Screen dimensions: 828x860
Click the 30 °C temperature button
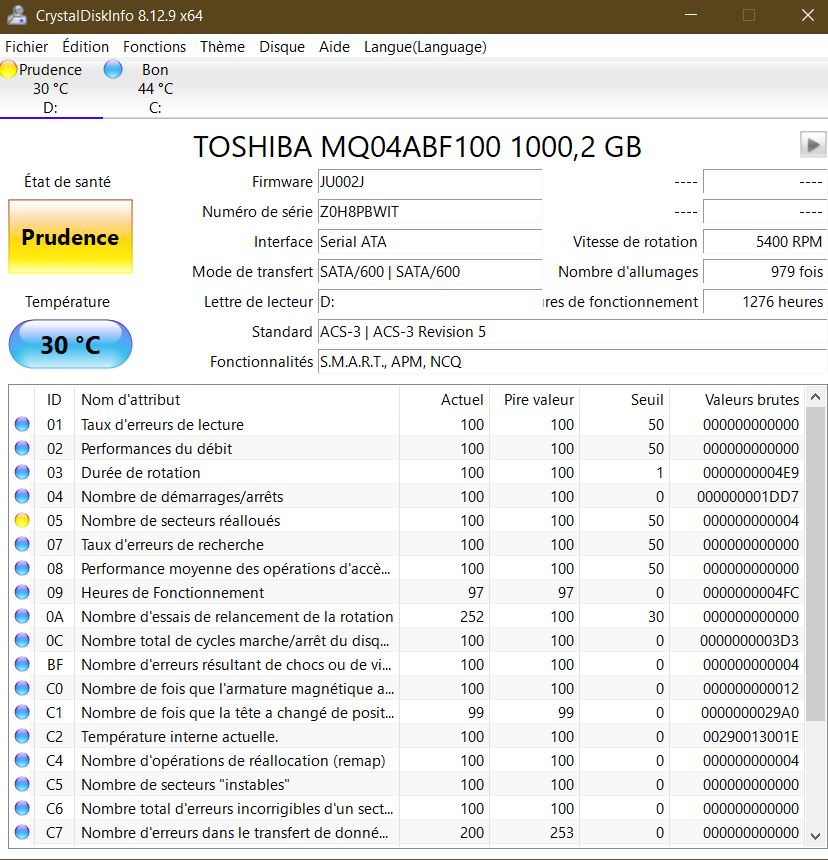70,344
